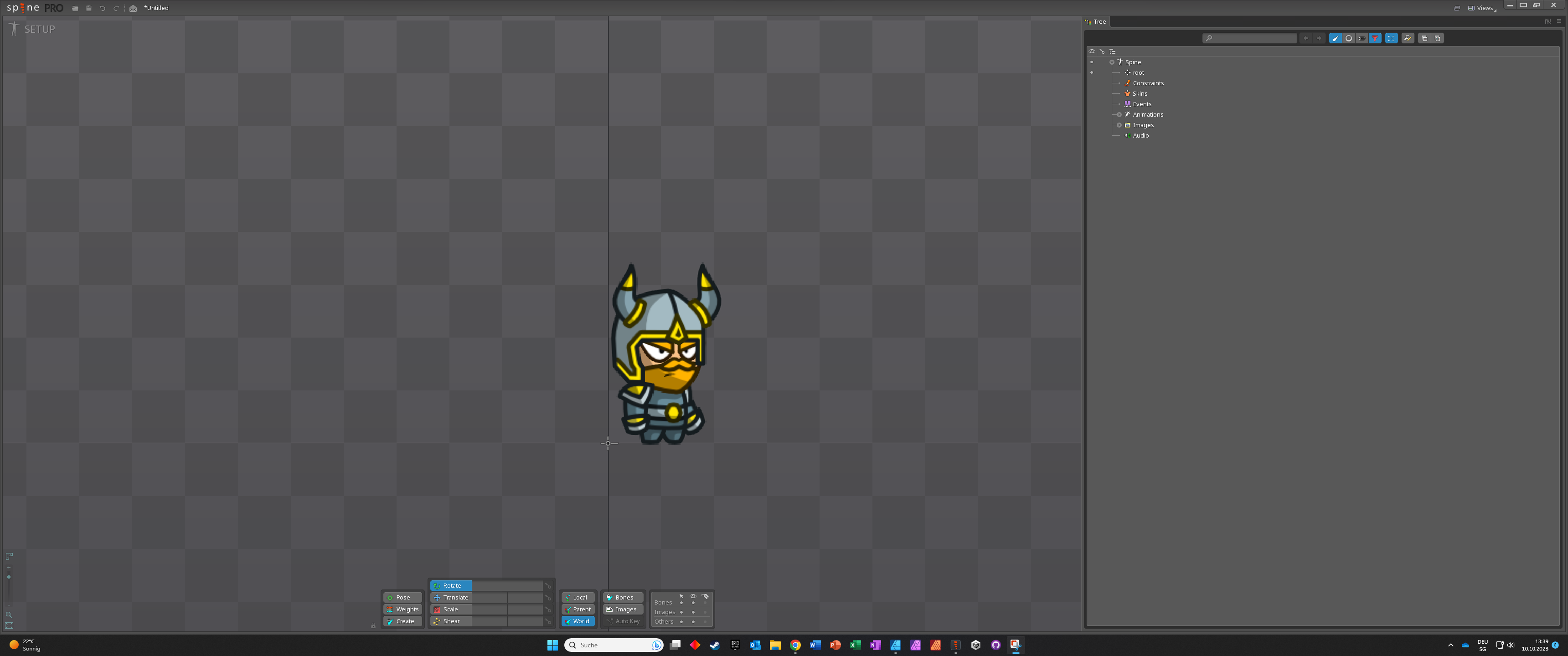
Task: Redo the last undone action
Action: (x=116, y=9)
